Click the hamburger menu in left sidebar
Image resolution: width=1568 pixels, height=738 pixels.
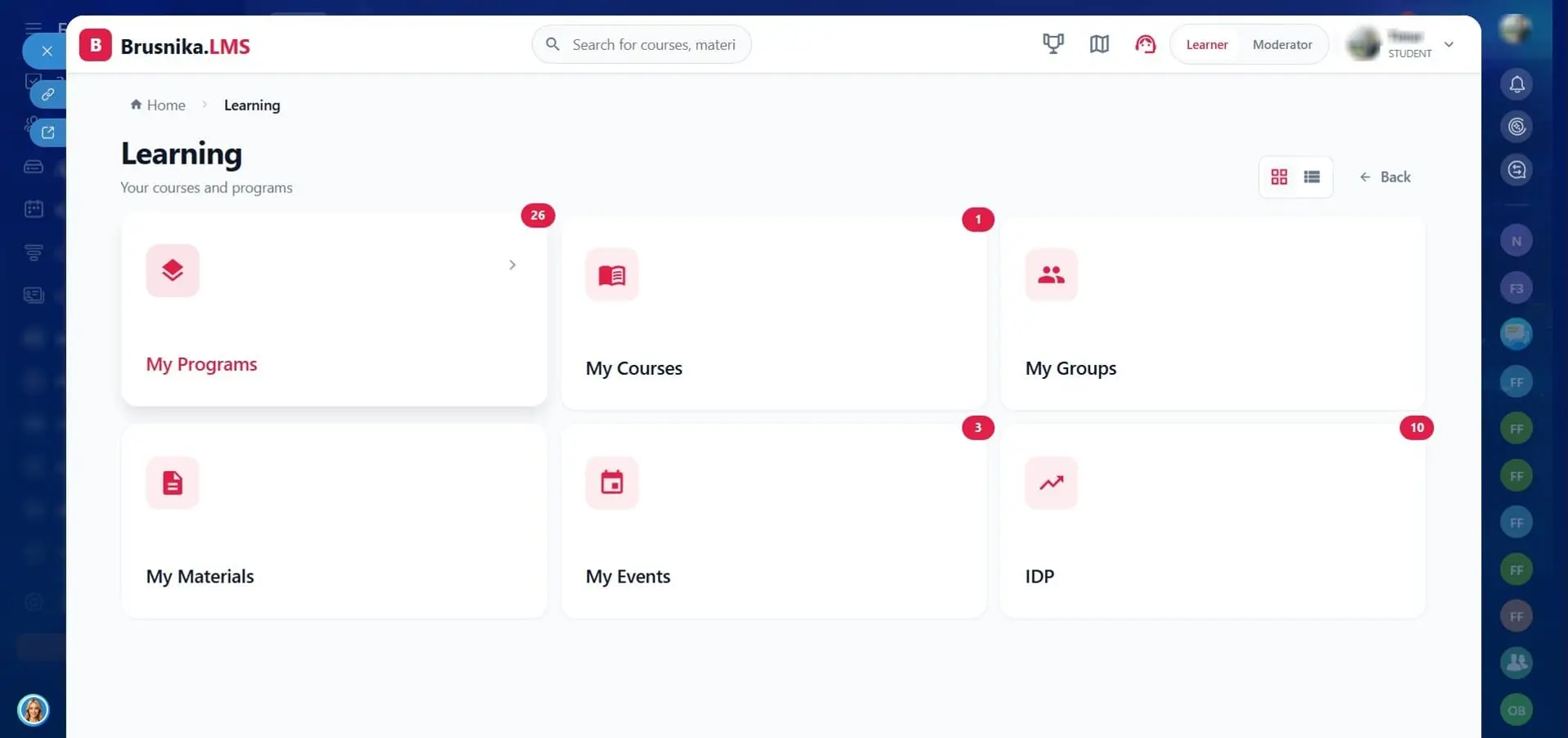click(x=34, y=28)
